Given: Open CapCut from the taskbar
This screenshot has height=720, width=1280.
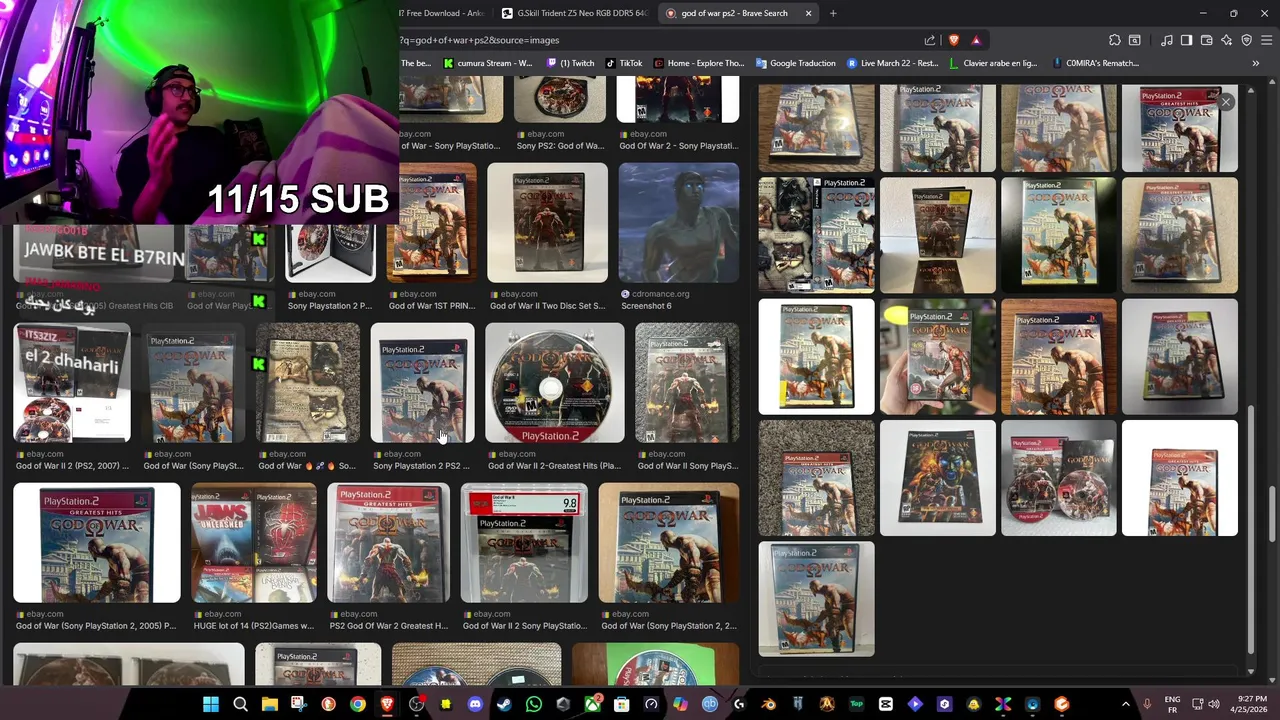Looking at the screenshot, I should pos(886,704).
